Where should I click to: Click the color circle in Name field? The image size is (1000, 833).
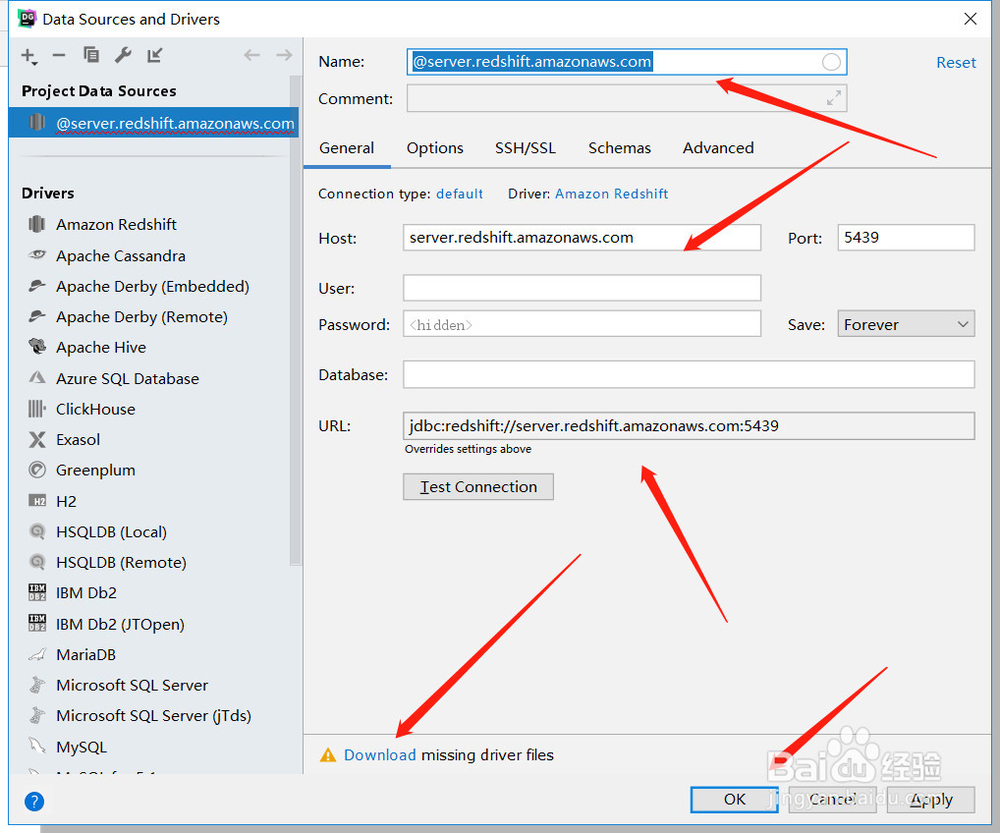[x=831, y=62]
